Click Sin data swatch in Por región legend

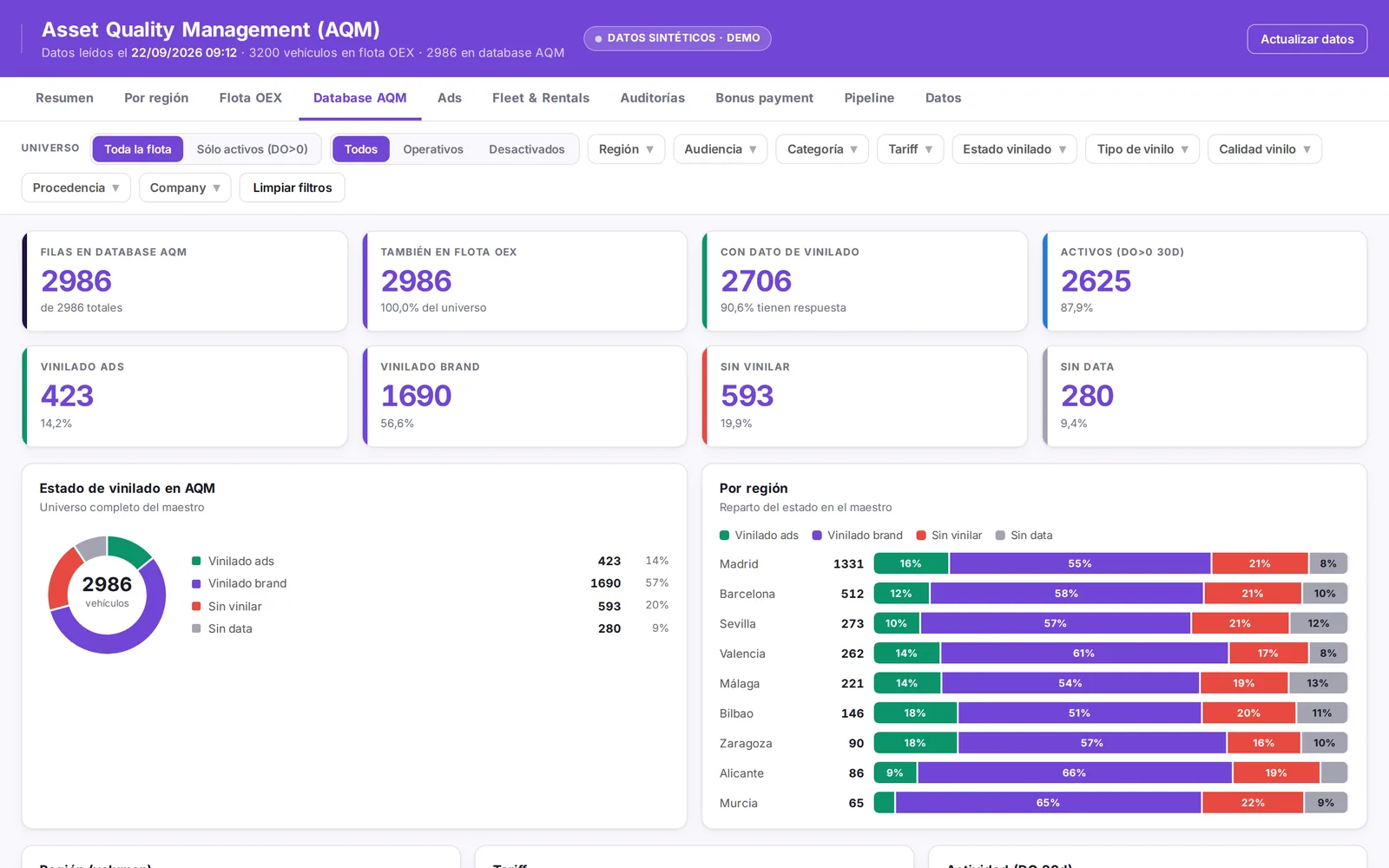[1000, 536]
